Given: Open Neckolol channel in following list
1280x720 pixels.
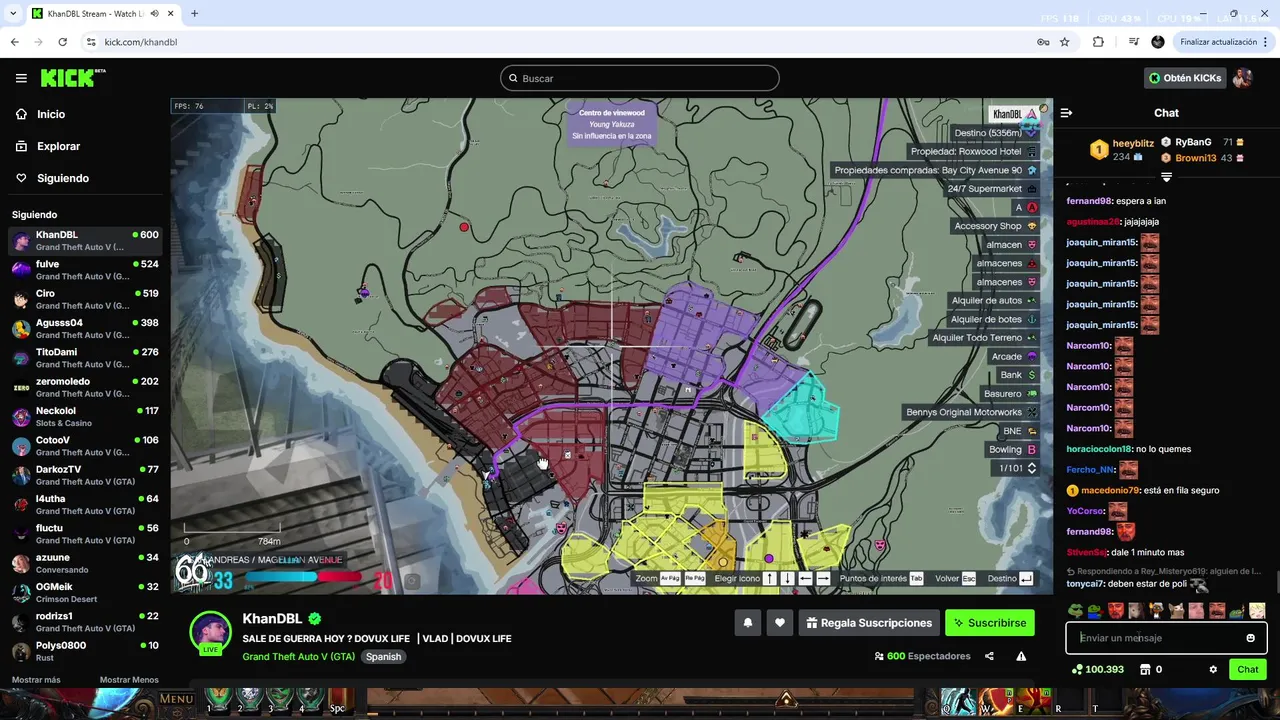Looking at the screenshot, I should 85,417.
